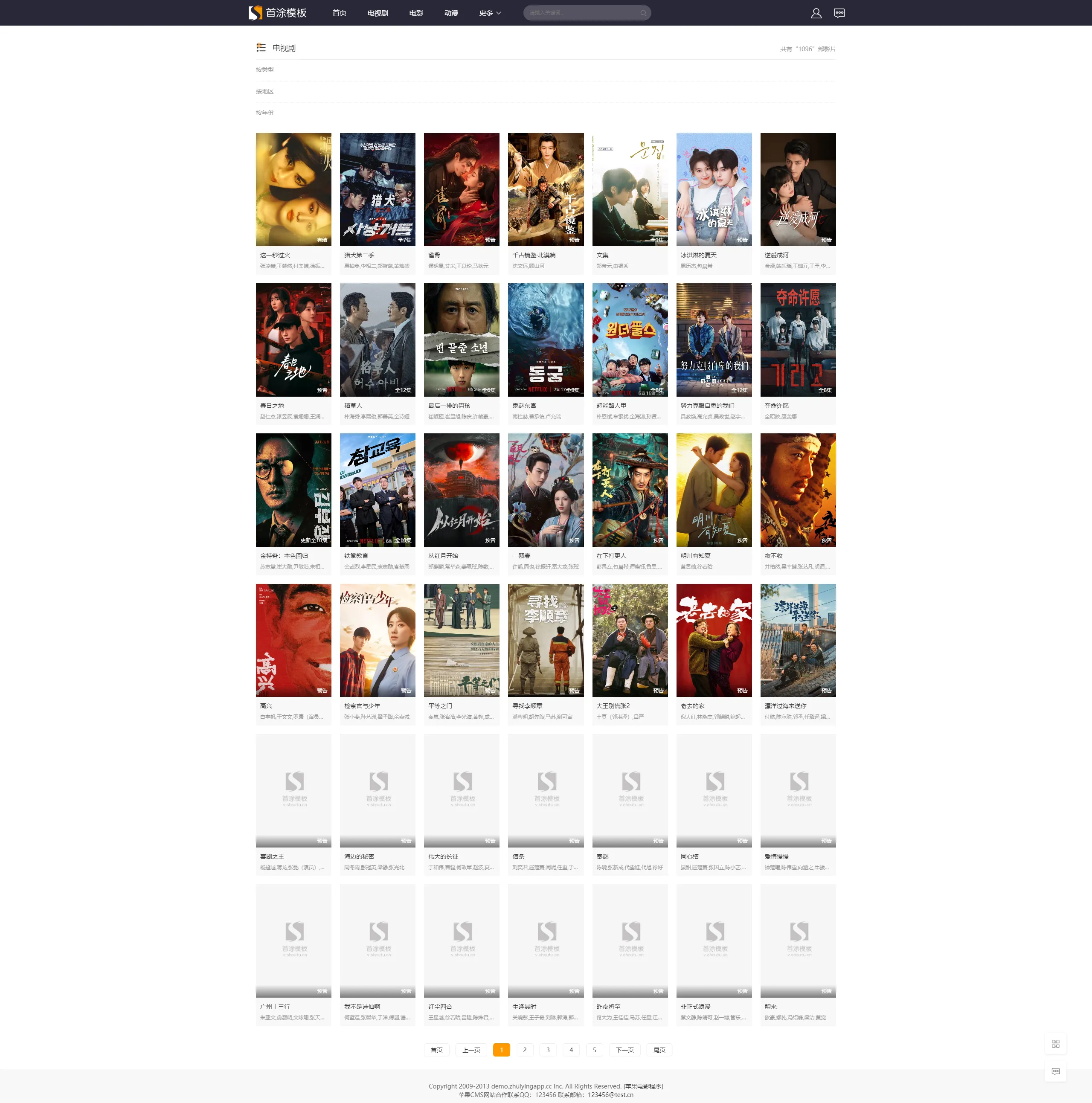This screenshot has height=1103, width=1092.
Task: Click the 寻找李顺章 title link
Action: coord(528,705)
